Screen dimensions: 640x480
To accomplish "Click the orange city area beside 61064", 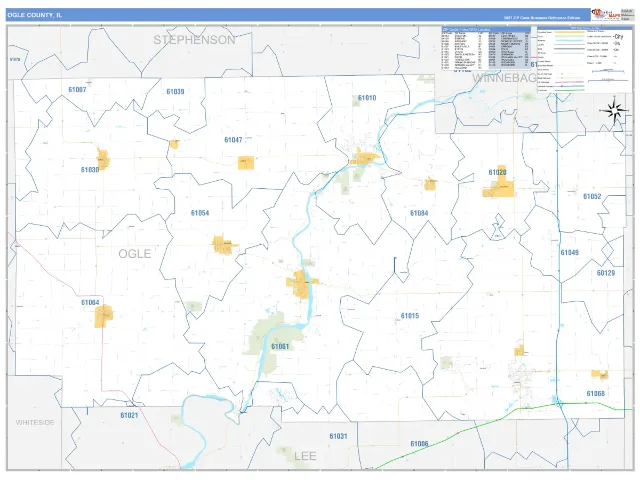I will click(104, 316).
